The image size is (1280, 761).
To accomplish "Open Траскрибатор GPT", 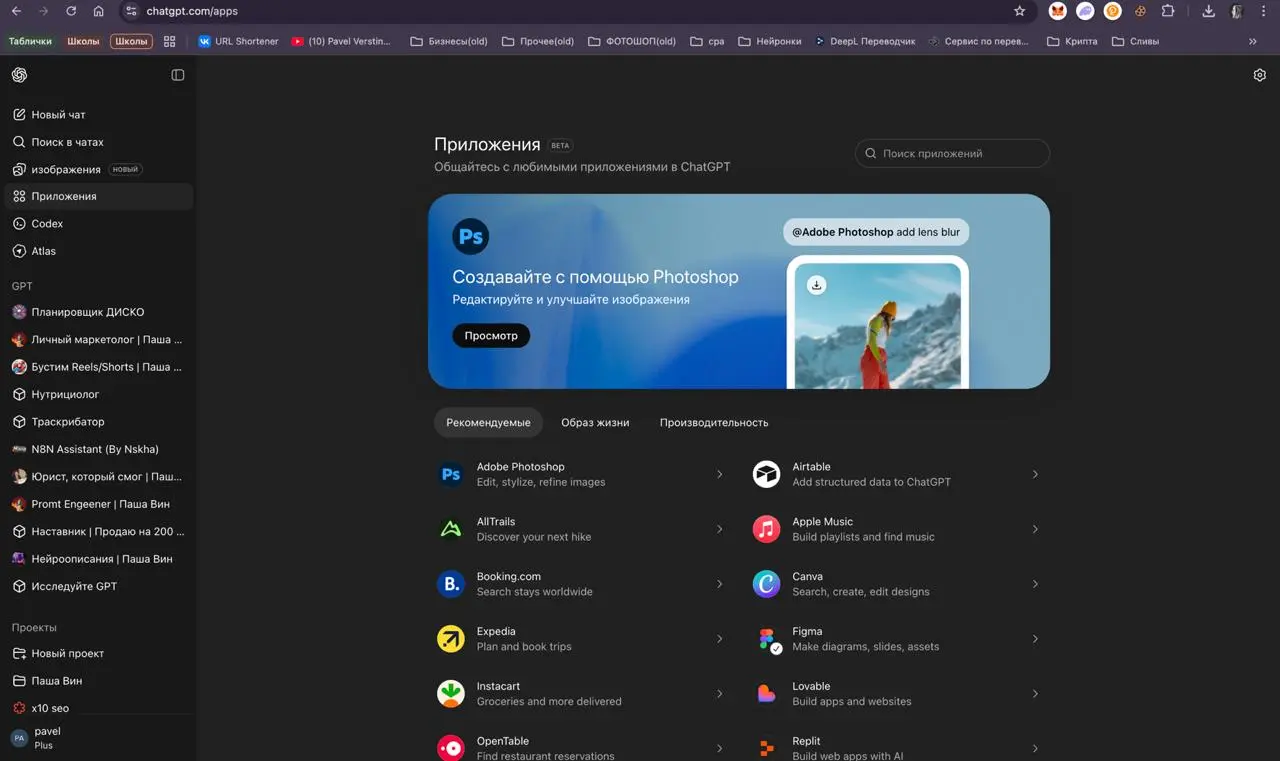I will point(98,422).
